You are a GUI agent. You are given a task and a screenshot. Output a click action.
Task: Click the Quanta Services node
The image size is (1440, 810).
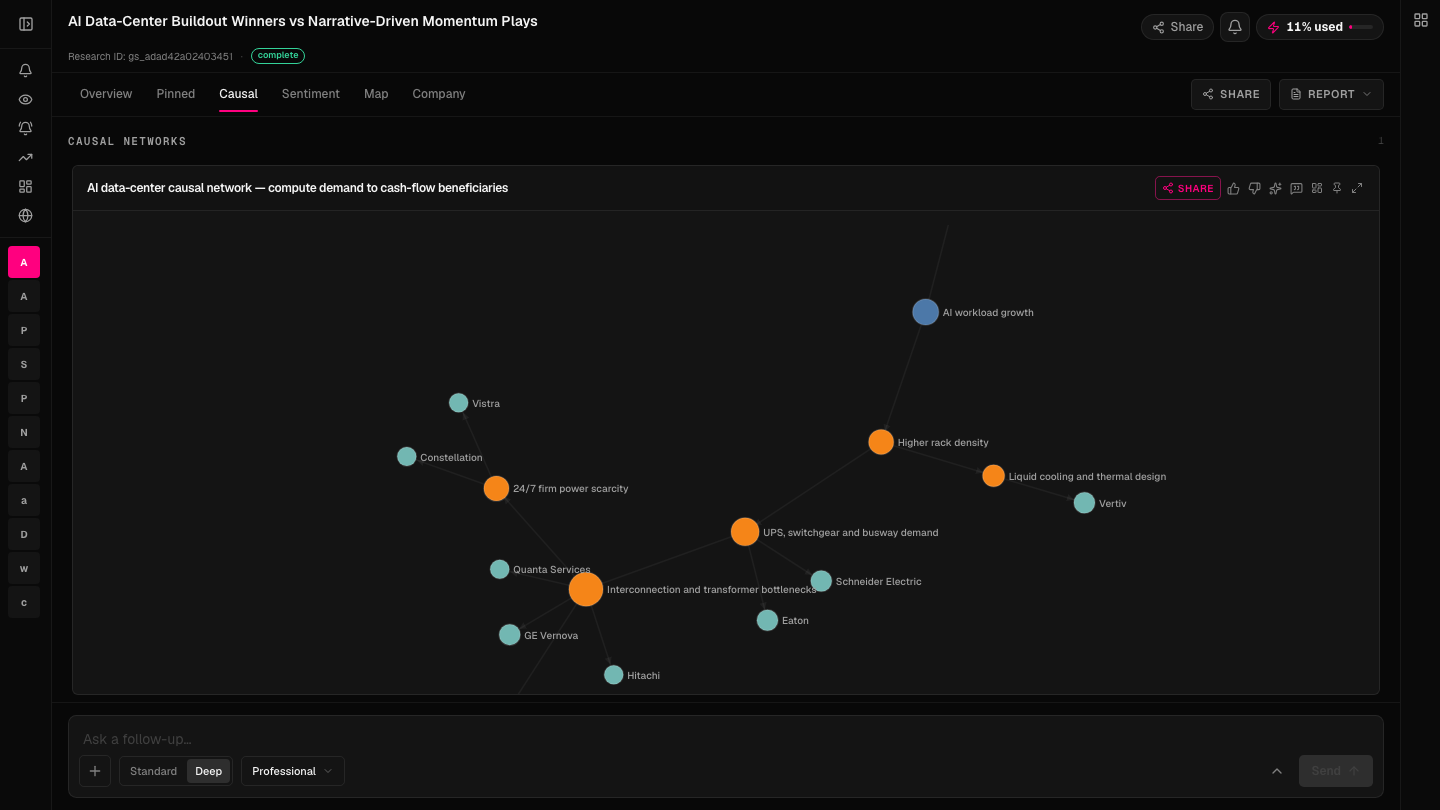[x=500, y=569]
